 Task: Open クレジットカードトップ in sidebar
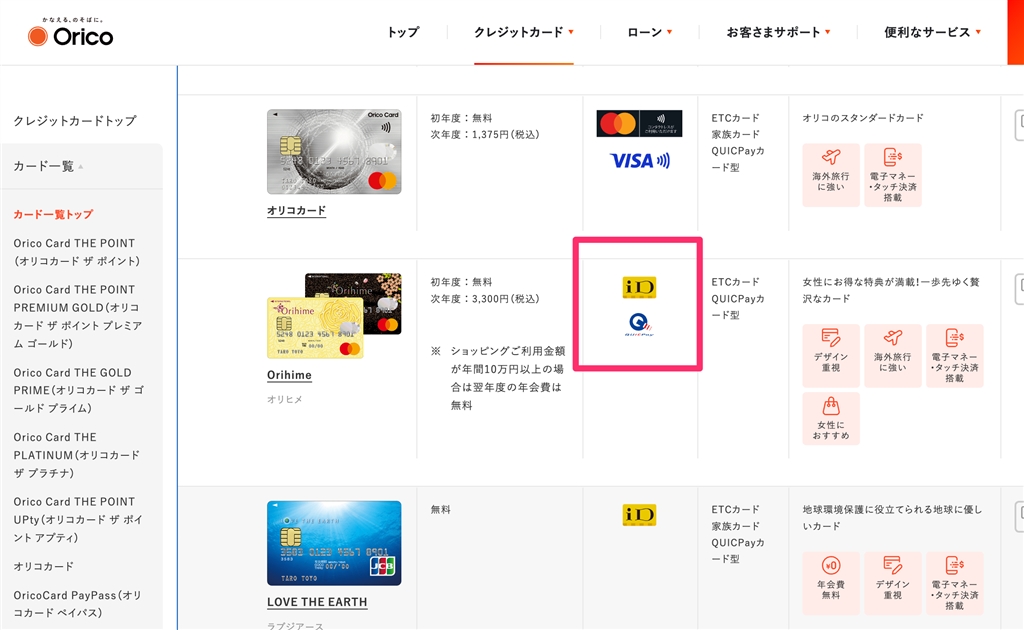pyautogui.click(x=75, y=121)
